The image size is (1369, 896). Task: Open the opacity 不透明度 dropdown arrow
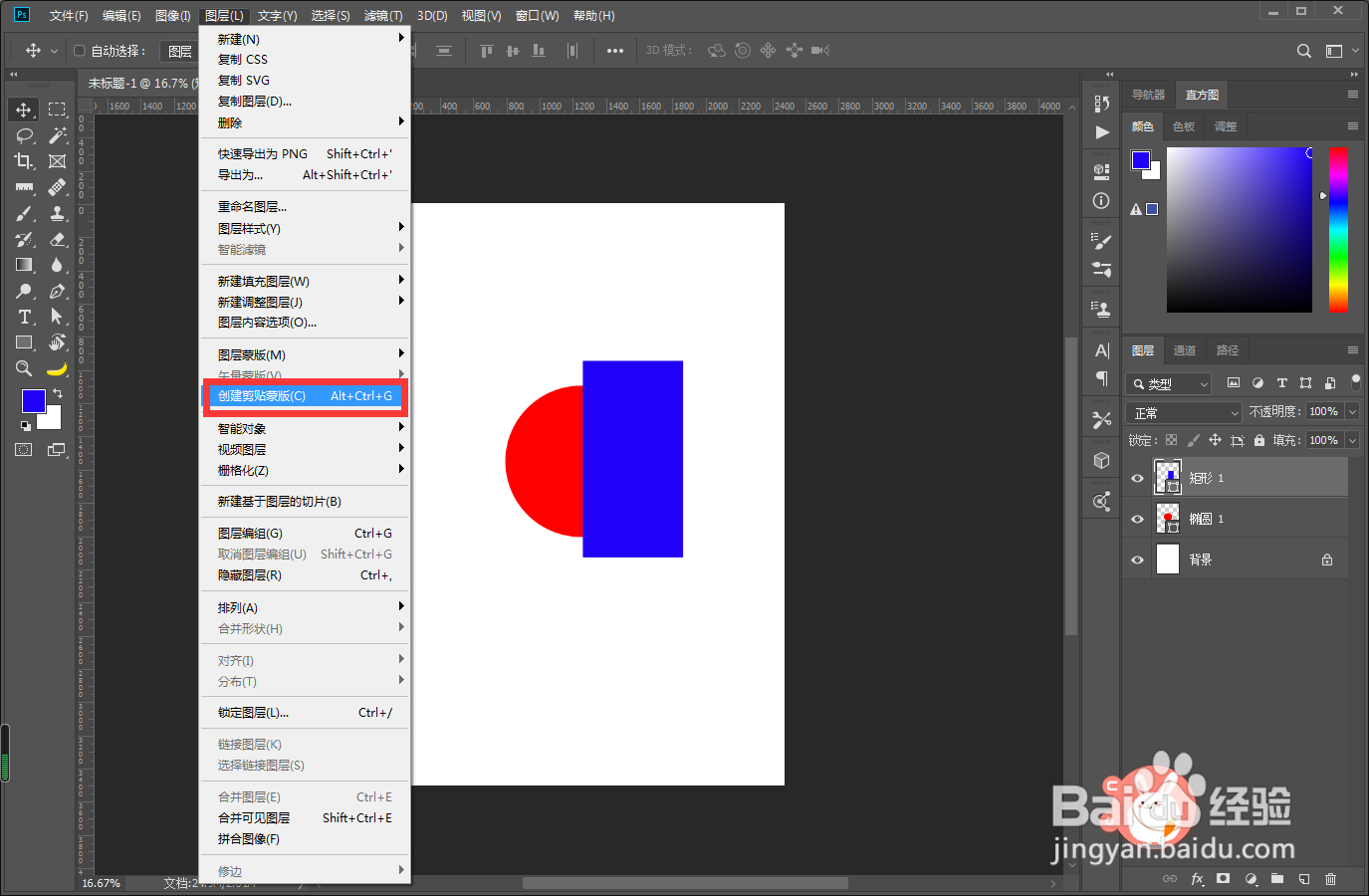tap(1352, 411)
